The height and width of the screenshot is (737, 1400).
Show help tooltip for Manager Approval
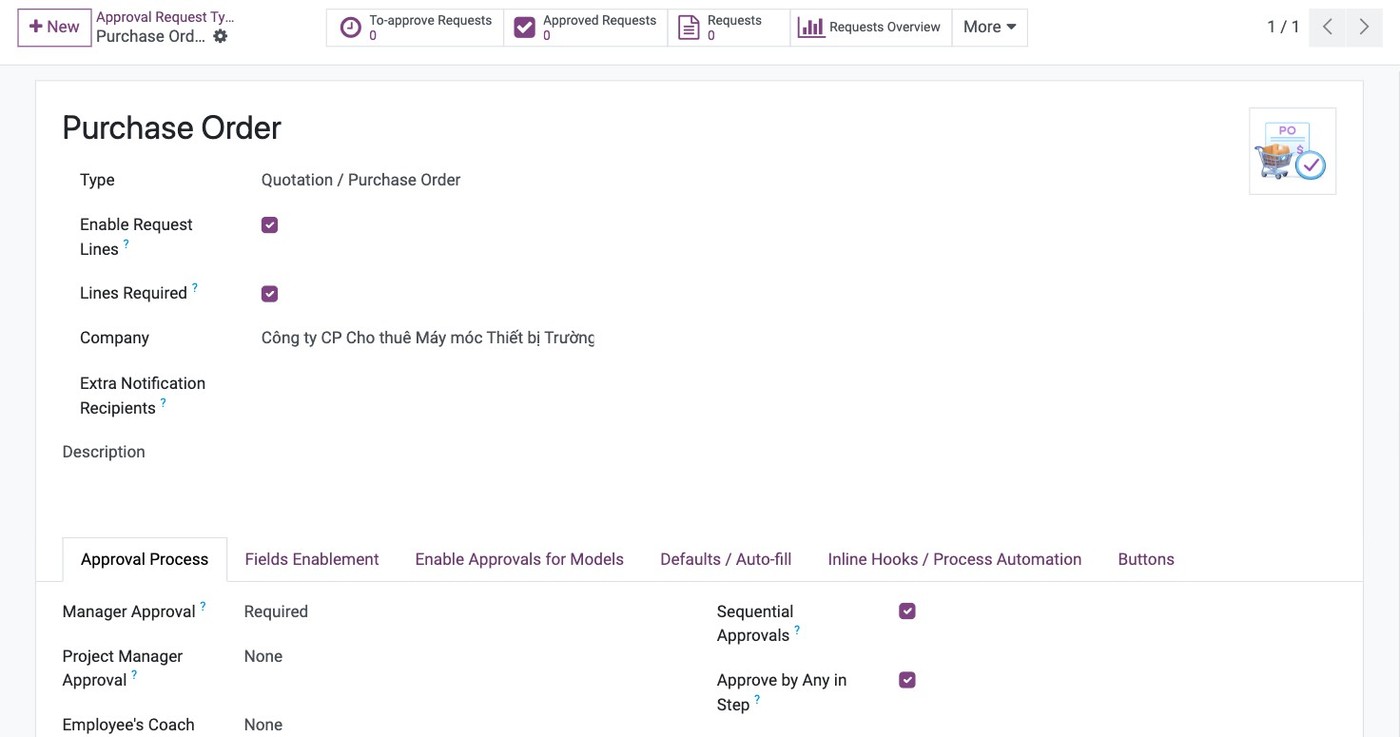click(203, 606)
